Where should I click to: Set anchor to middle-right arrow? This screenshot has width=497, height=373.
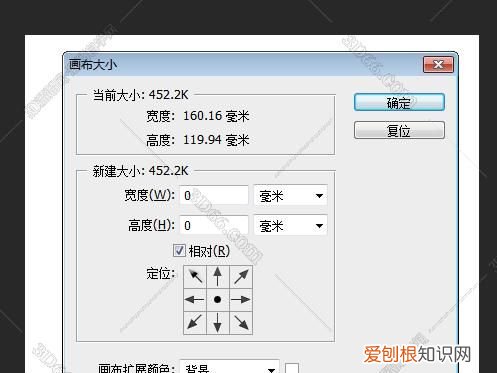click(x=241, y=299)
